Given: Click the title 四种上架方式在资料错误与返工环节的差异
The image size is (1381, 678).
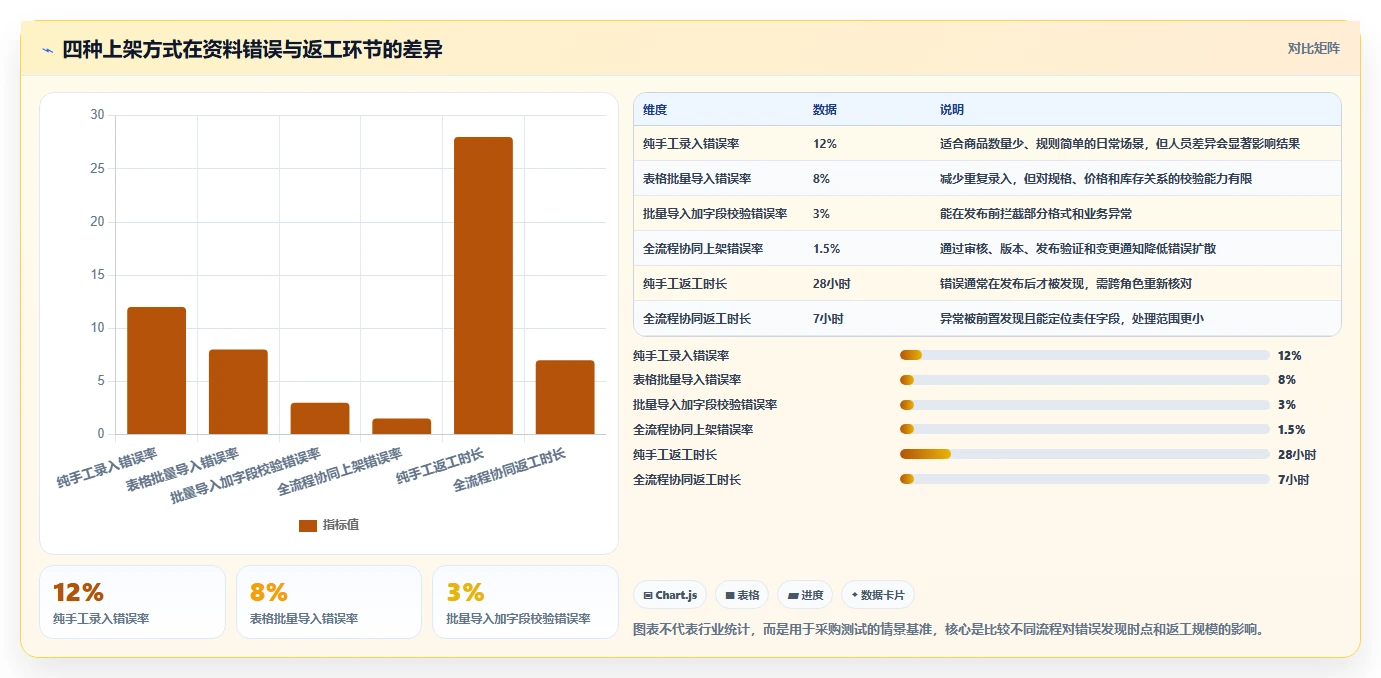Looking at the screenshot, I should coord(252,50).
